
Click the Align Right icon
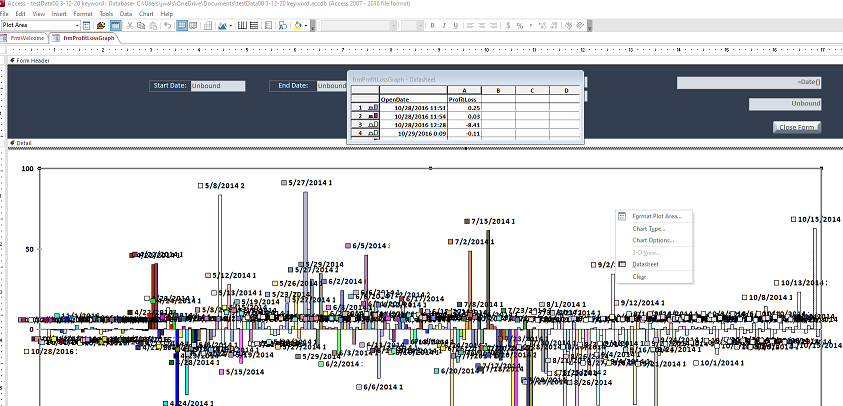click(x=493, y=25)
